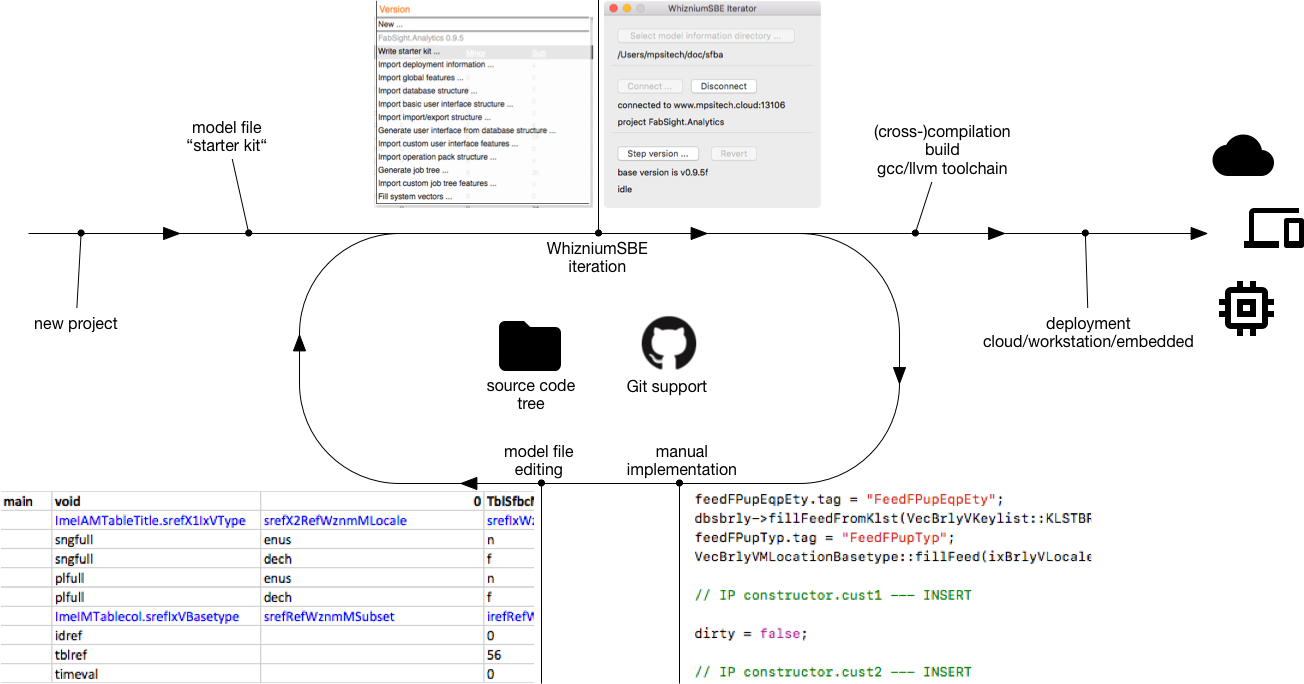Screen dimensions: 1304x684
Task: Select Generate job tree menu entry
Action: [x=485, y=170]
